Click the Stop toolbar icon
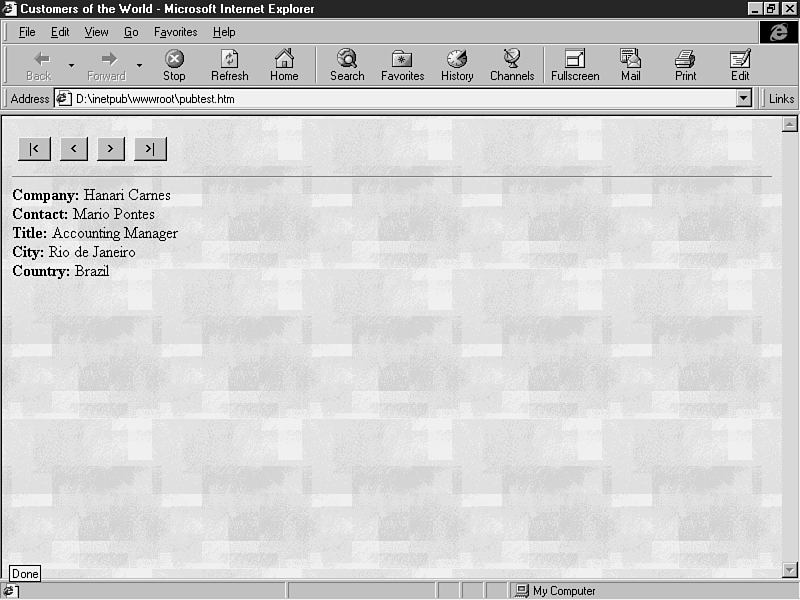 (x=174, y=65)
